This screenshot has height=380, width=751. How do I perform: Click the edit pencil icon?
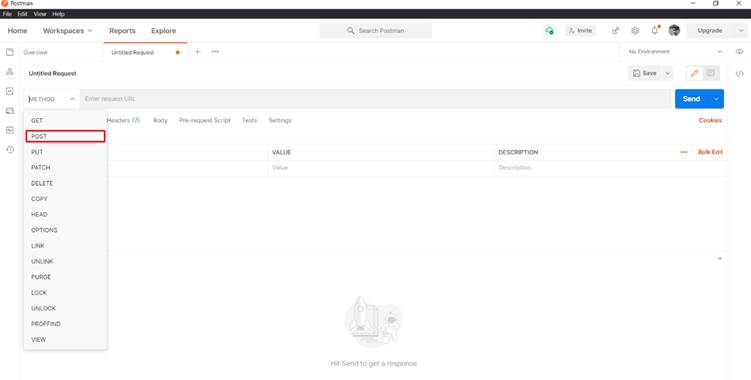(694, 73)
